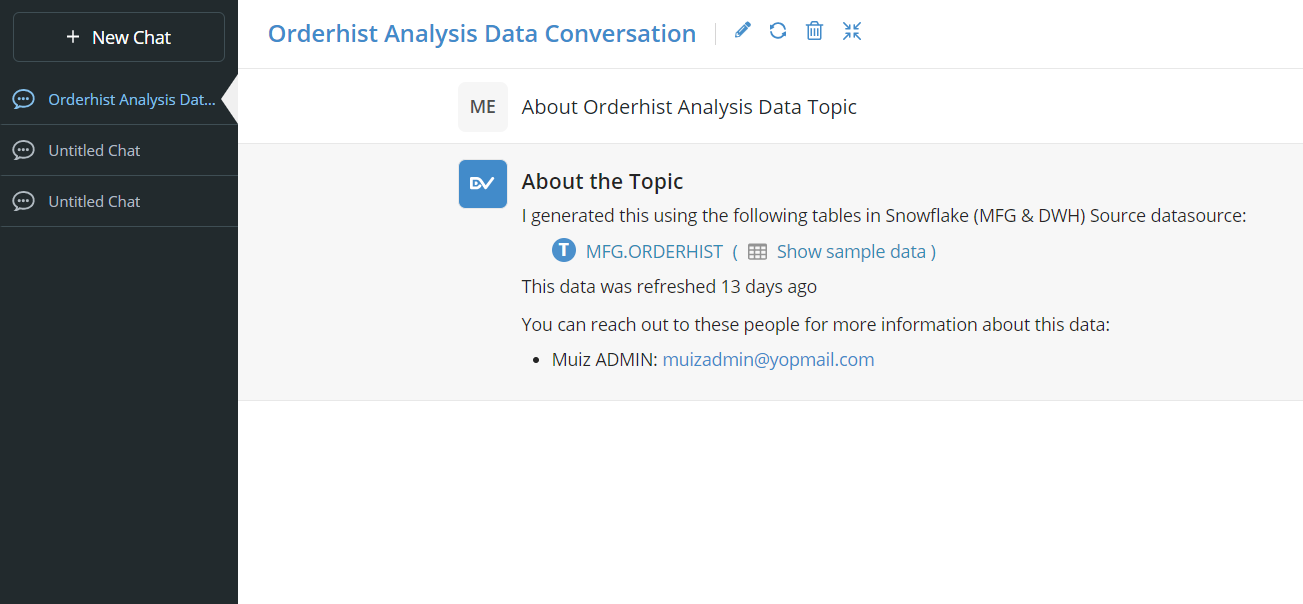Viewport: 1303px width, 604px height.
Task: Delete conversation using trash icon
Action: click(x=815, y=31)
